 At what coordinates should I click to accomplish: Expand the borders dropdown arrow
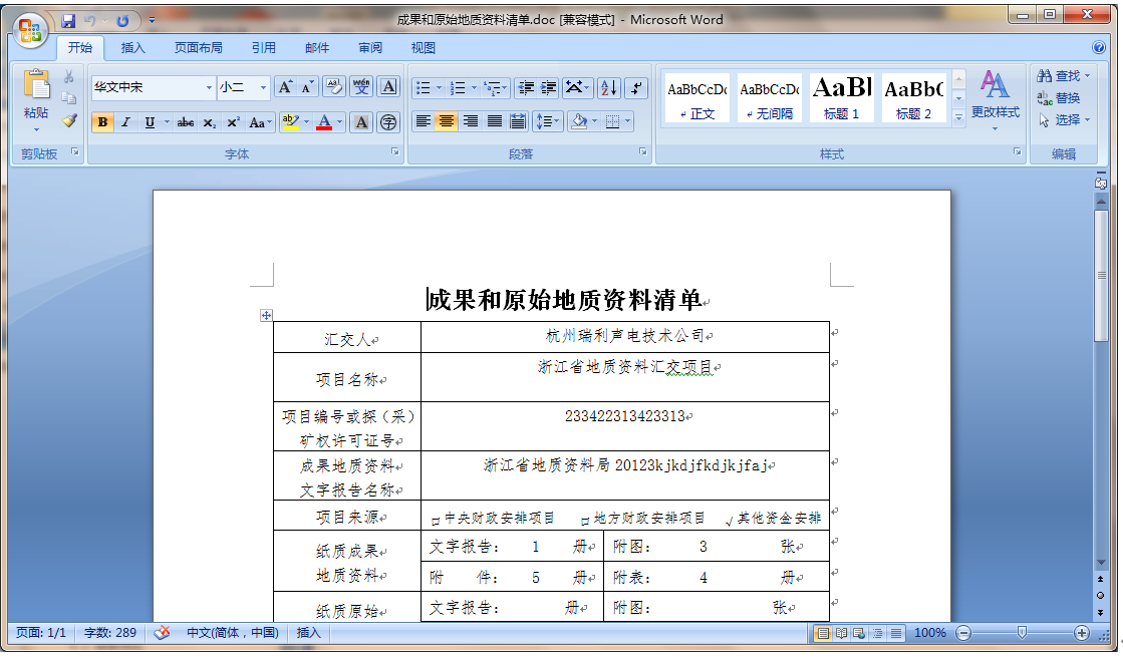tap(628, 122)
